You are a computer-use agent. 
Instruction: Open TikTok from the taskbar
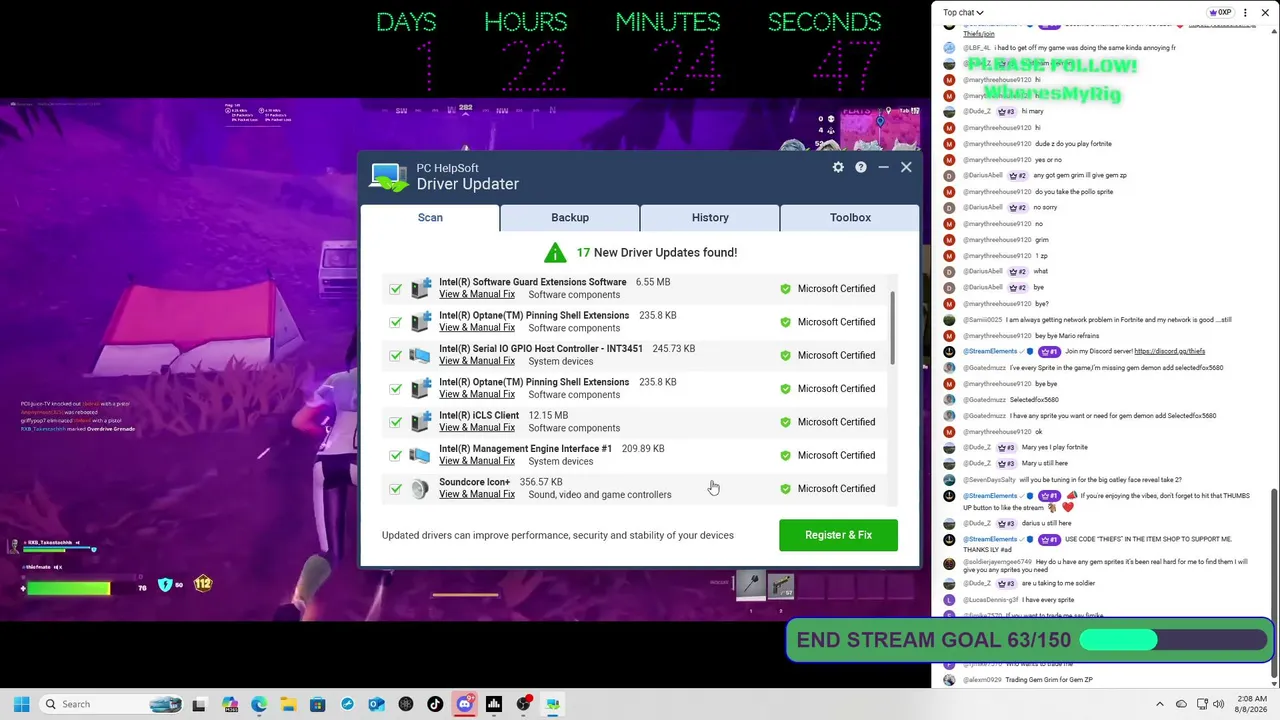coord(435,704)
